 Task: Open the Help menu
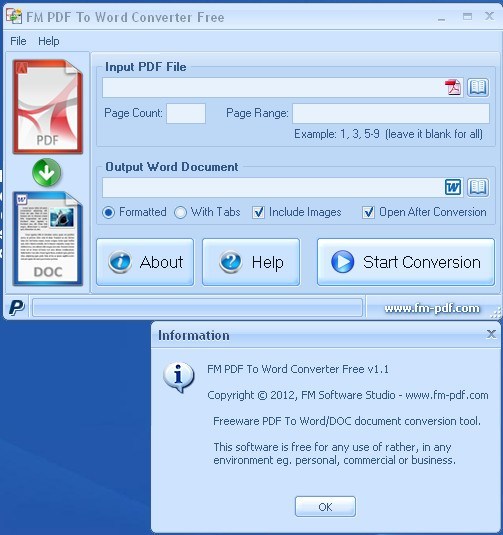click(x=48, y=41)
